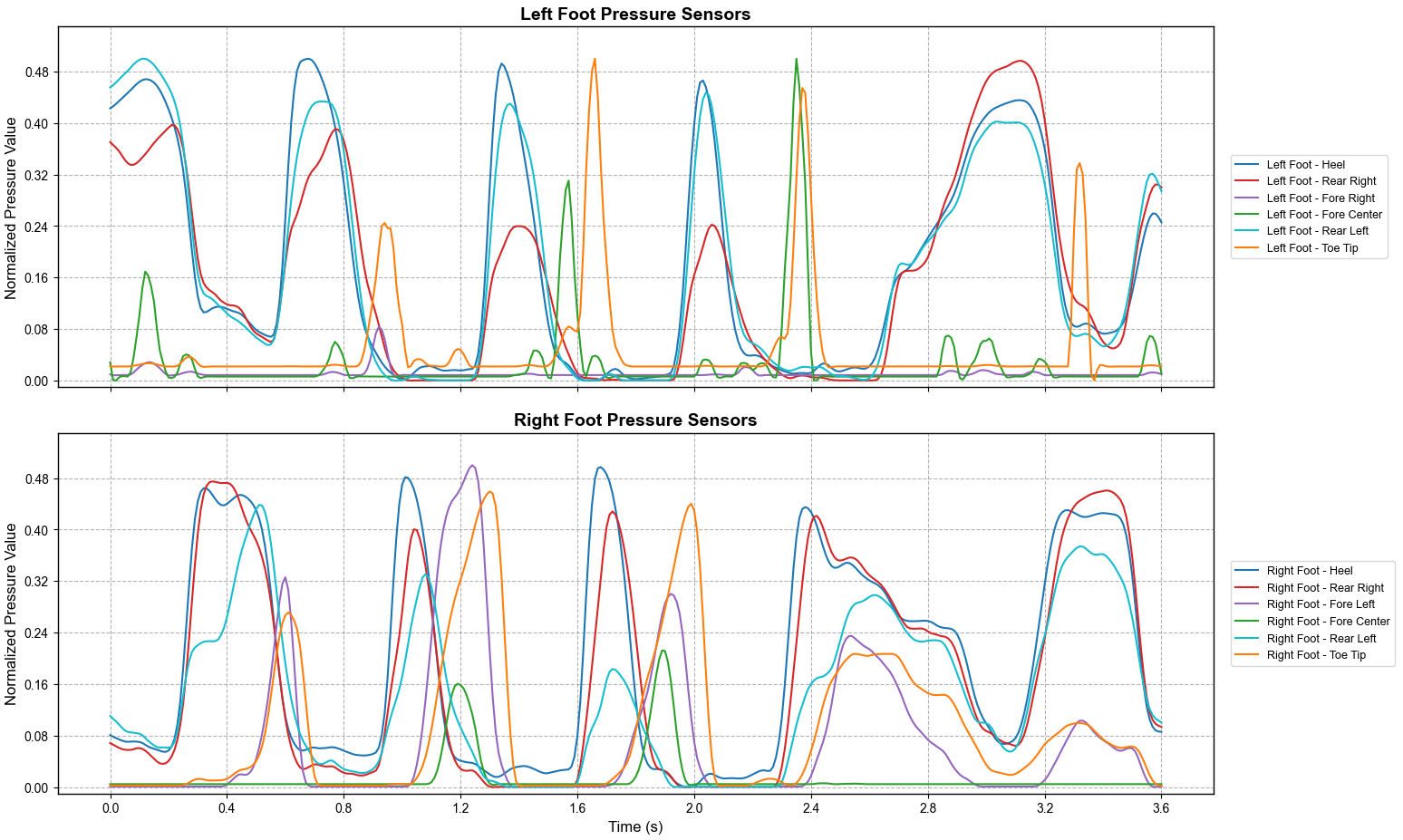This screenshot has width=1403, height=840.
Task: Select 'Right Foot - Rear Right' in the legend
Action: point(1324,588)
